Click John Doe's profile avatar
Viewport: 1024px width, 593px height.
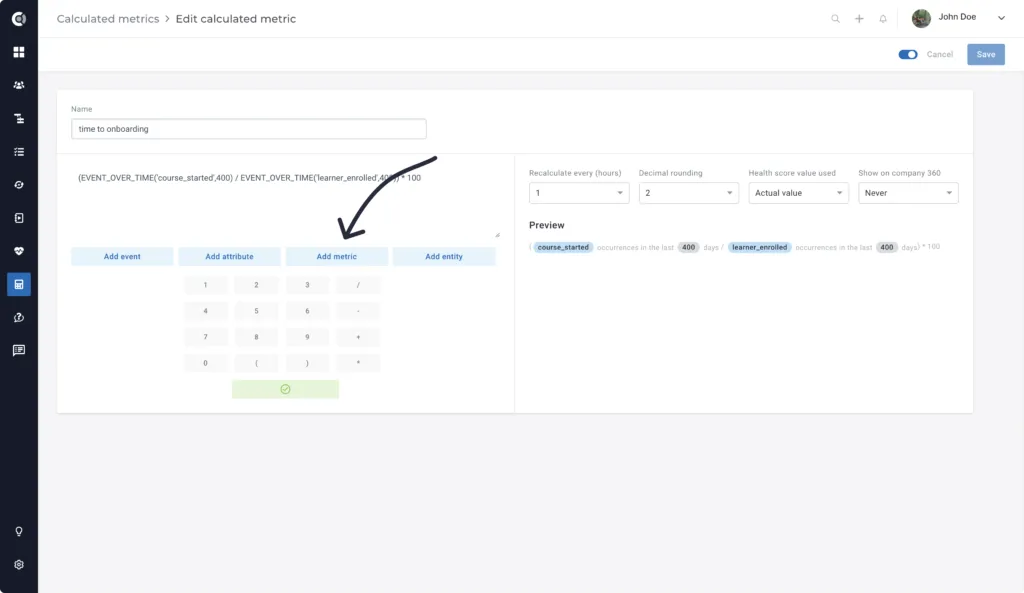(921, 18)
